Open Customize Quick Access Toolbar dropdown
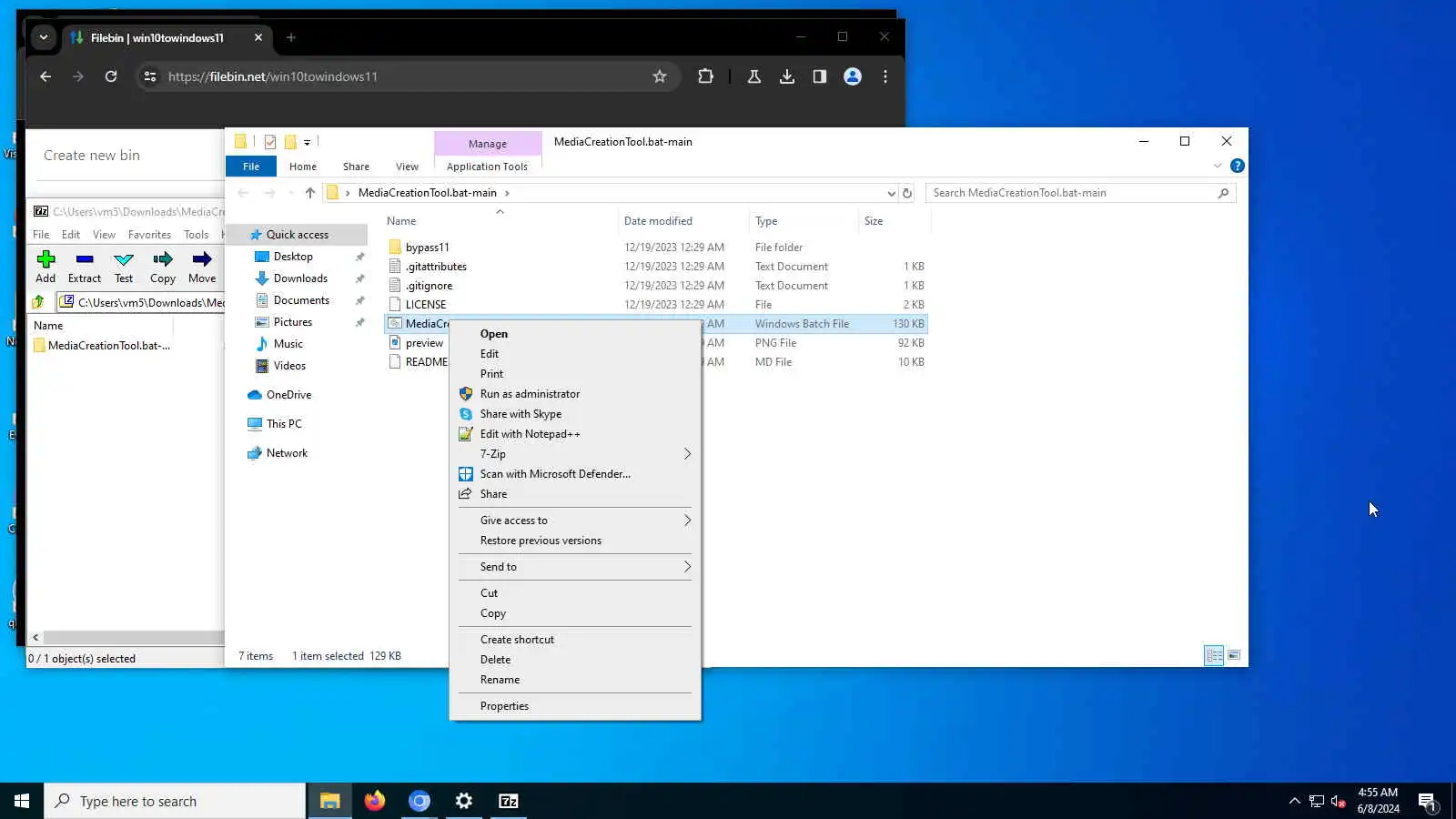 pyautogui.click(x=308, y=142)
